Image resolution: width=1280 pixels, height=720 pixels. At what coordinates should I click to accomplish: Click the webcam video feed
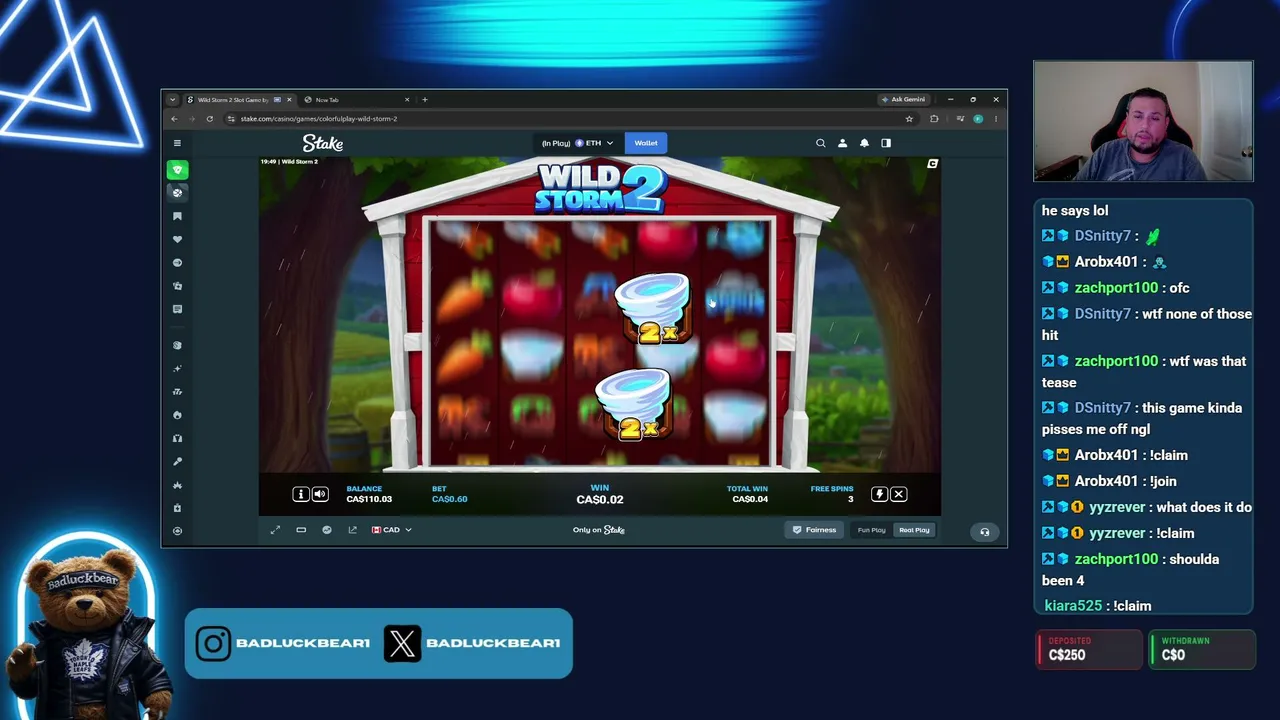click(1143, 121)
